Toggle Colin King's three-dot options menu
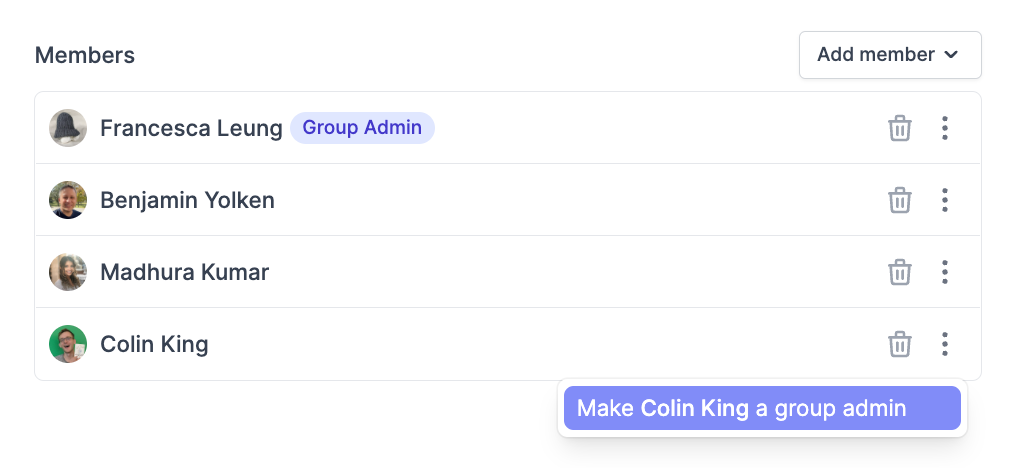Viewport: 1016px width, 468px height. pyautogui.click(x=945, y=344)
